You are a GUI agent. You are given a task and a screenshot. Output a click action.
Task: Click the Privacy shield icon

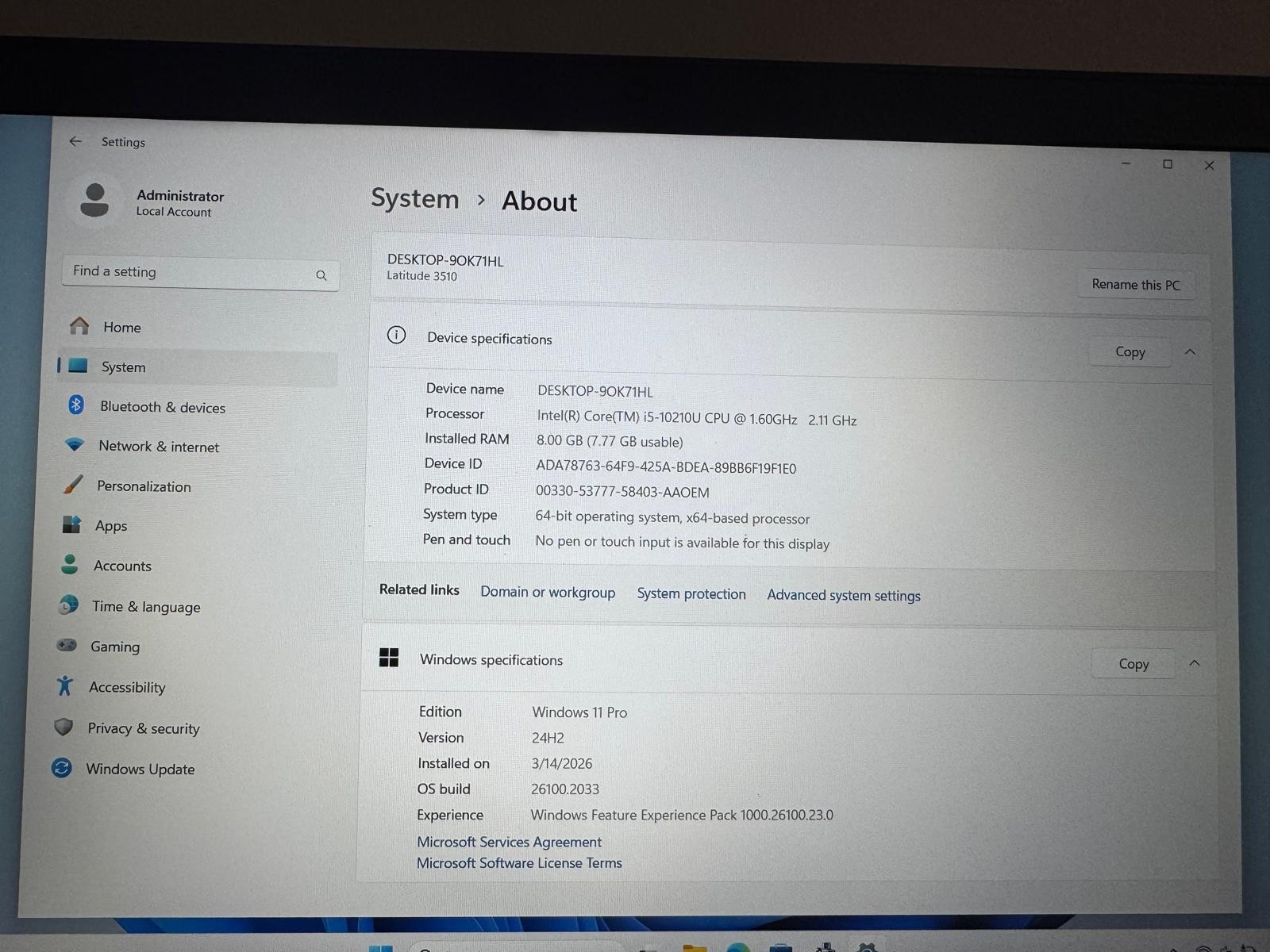click(63, 727)
